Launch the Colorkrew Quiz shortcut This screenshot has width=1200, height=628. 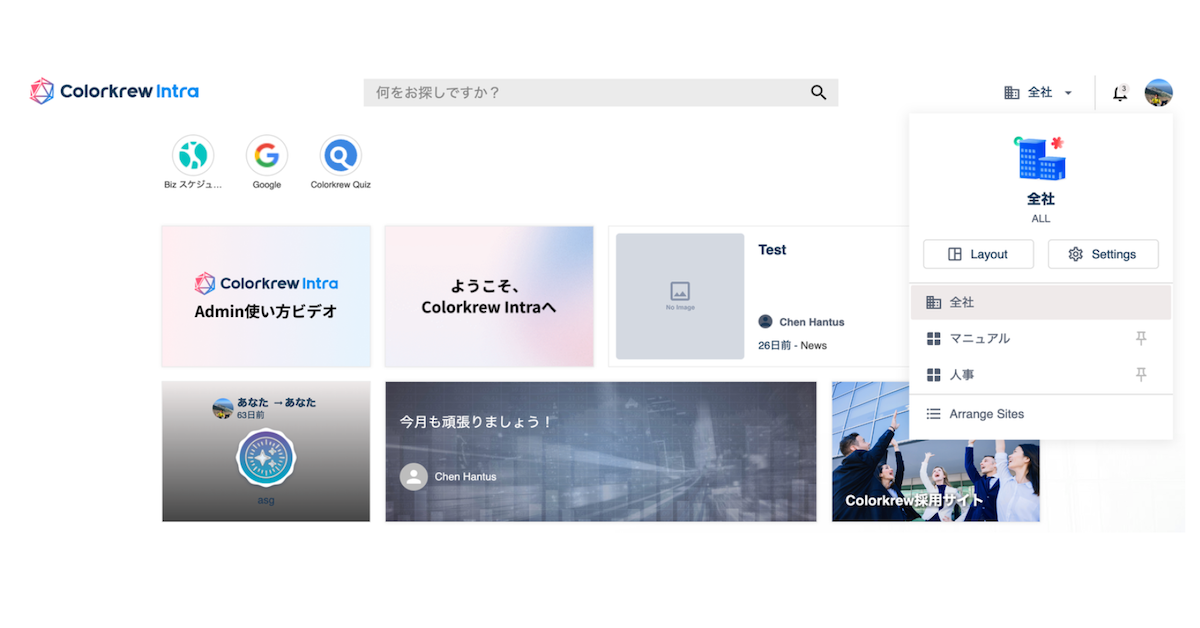[341, 156]
